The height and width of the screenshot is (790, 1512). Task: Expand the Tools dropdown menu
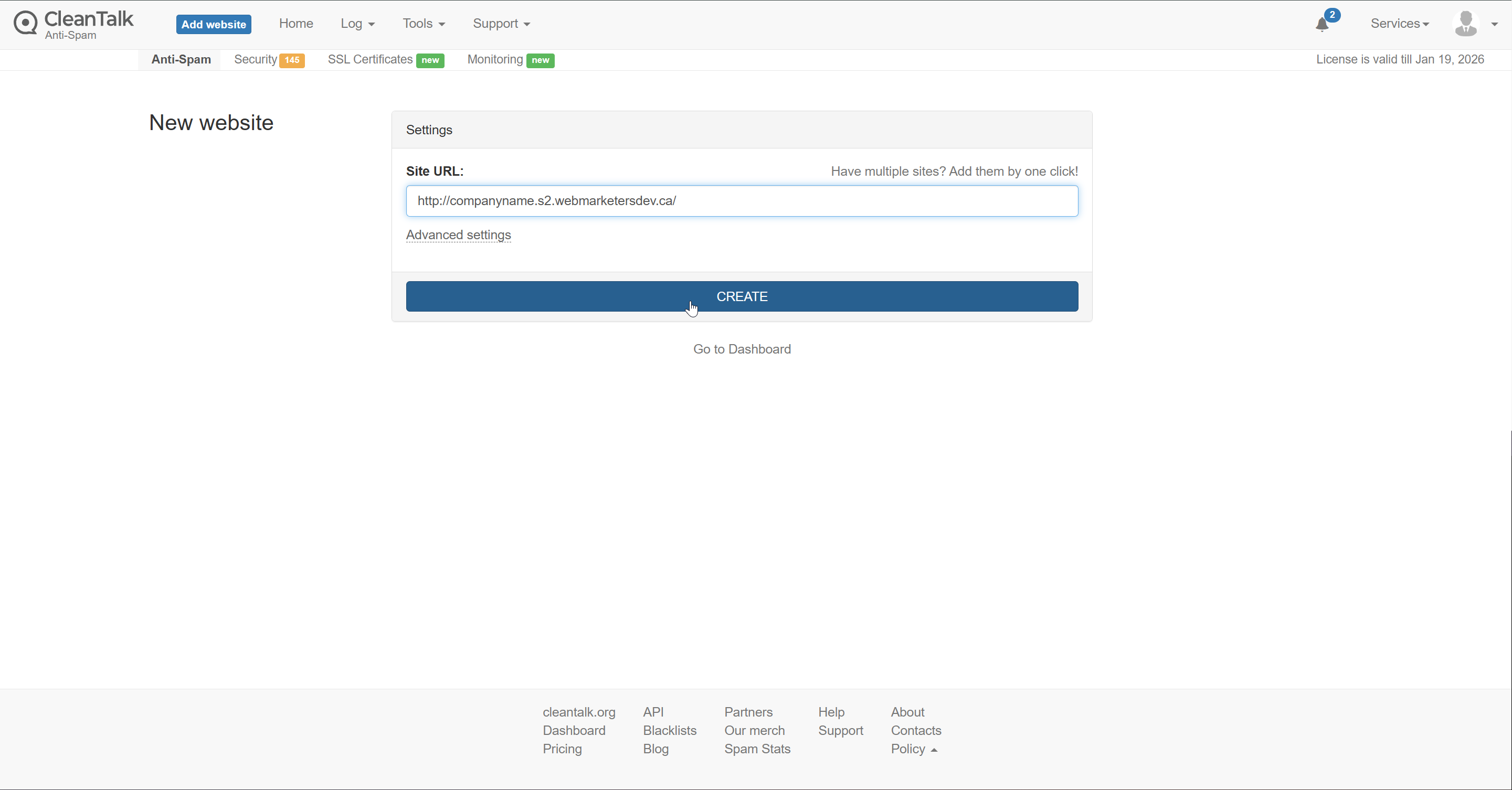tap(423, 24)
